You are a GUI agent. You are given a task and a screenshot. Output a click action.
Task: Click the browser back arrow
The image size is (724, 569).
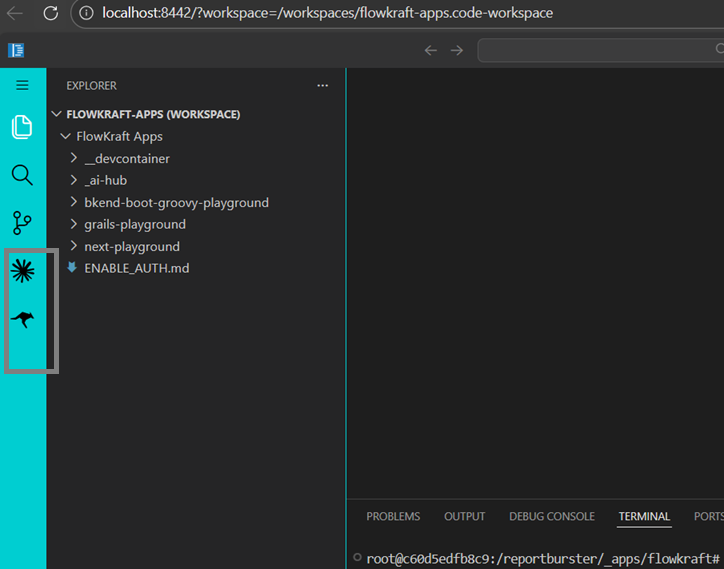[15, 13]
